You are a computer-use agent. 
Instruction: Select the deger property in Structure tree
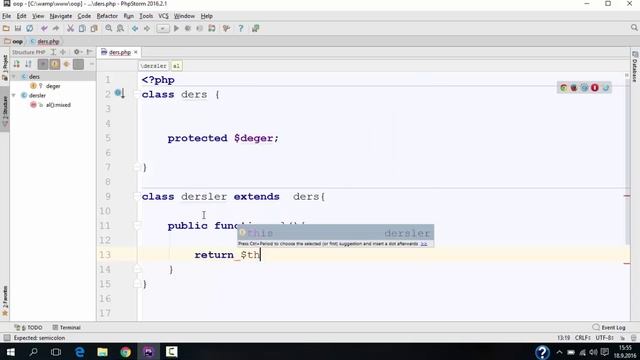pos(53,86)
